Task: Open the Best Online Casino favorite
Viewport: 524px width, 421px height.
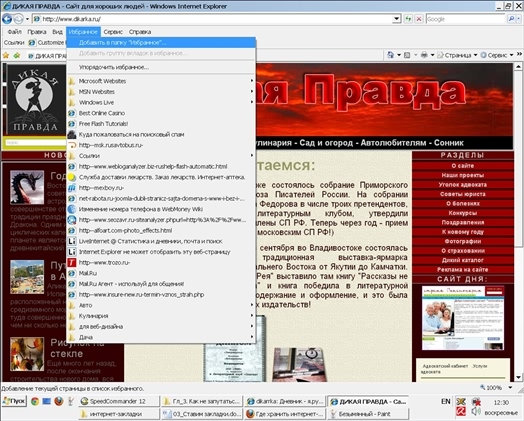Action: [x=161, y=113]
